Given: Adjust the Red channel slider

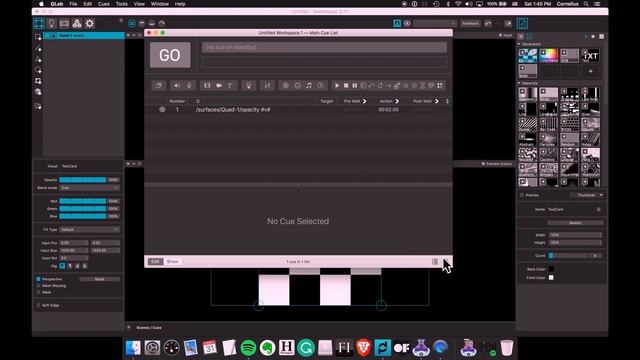Looking at the screenshot, I should [83, 201].
